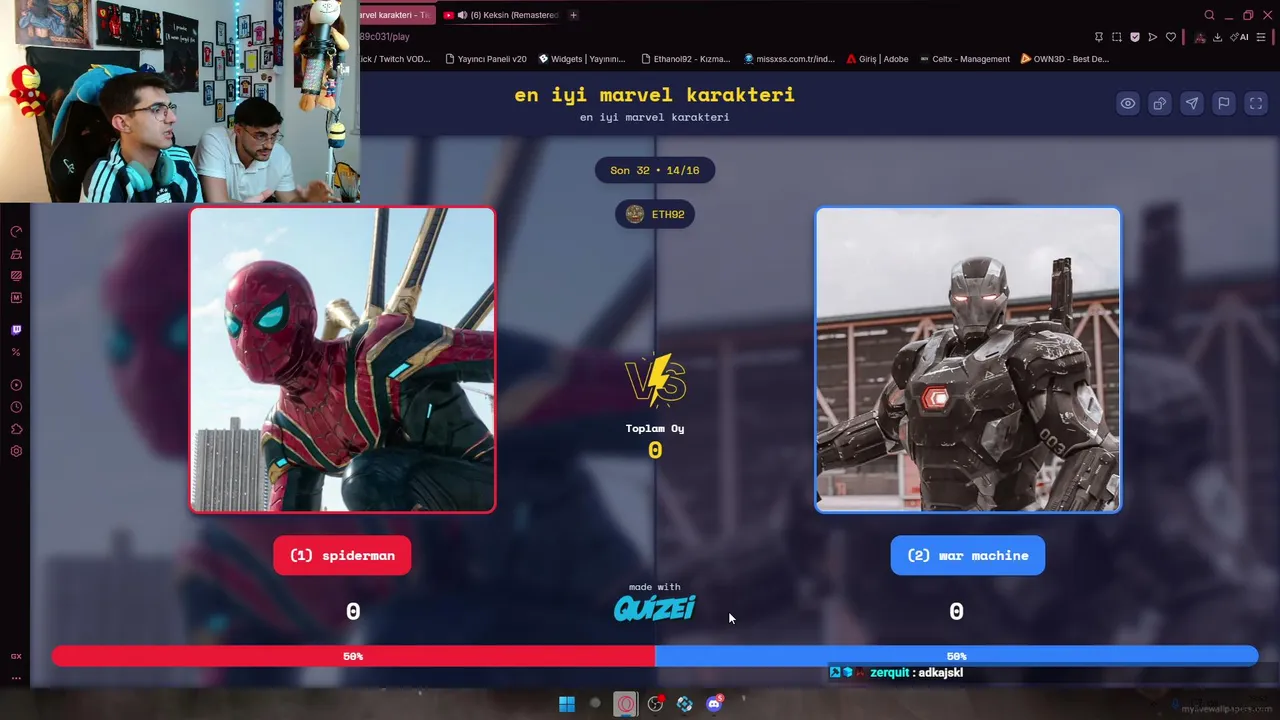Open the 'Widgets | Yayının...' bookmark
This screenshot has width=1280, height=720.
coord(582,59)
